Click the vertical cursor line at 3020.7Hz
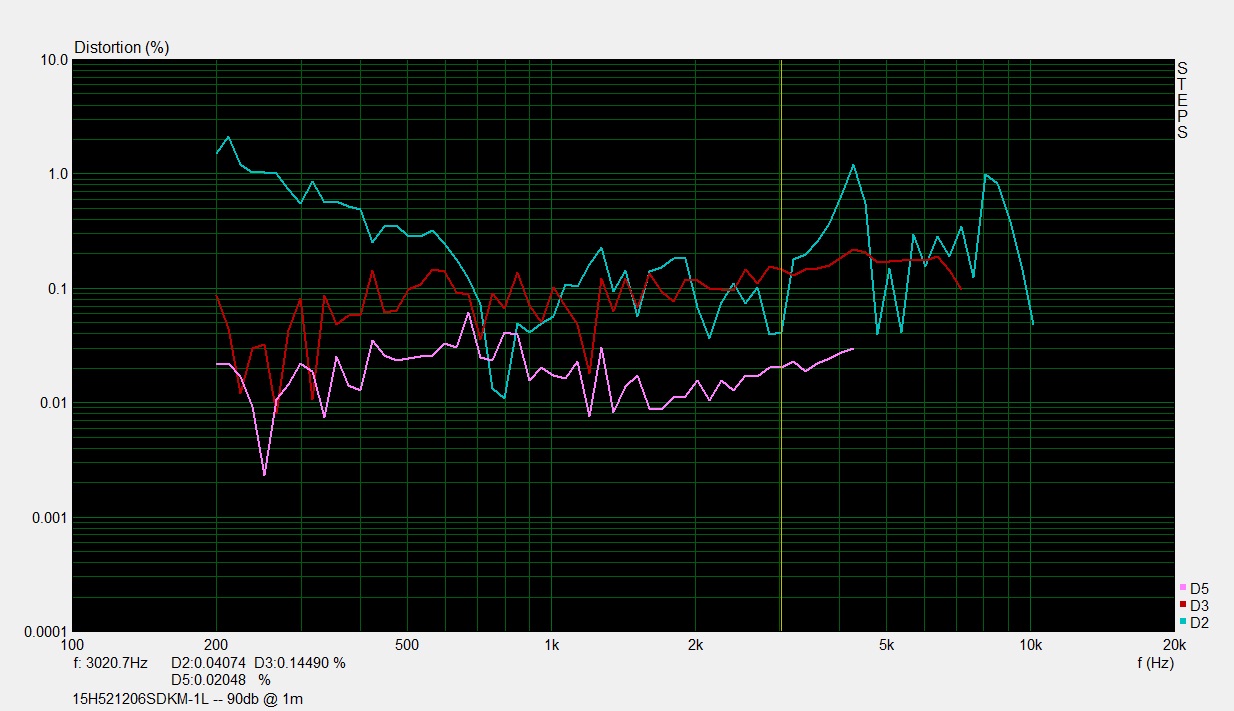This screenshot has width=1234, height=711. (781, 345)
